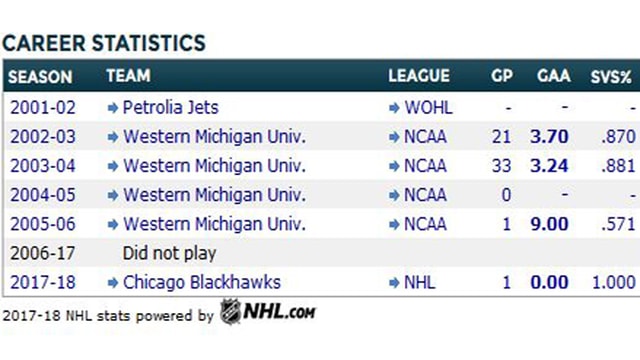
Task: Open the Petrolia Jets team link
Action: [171, 108]
